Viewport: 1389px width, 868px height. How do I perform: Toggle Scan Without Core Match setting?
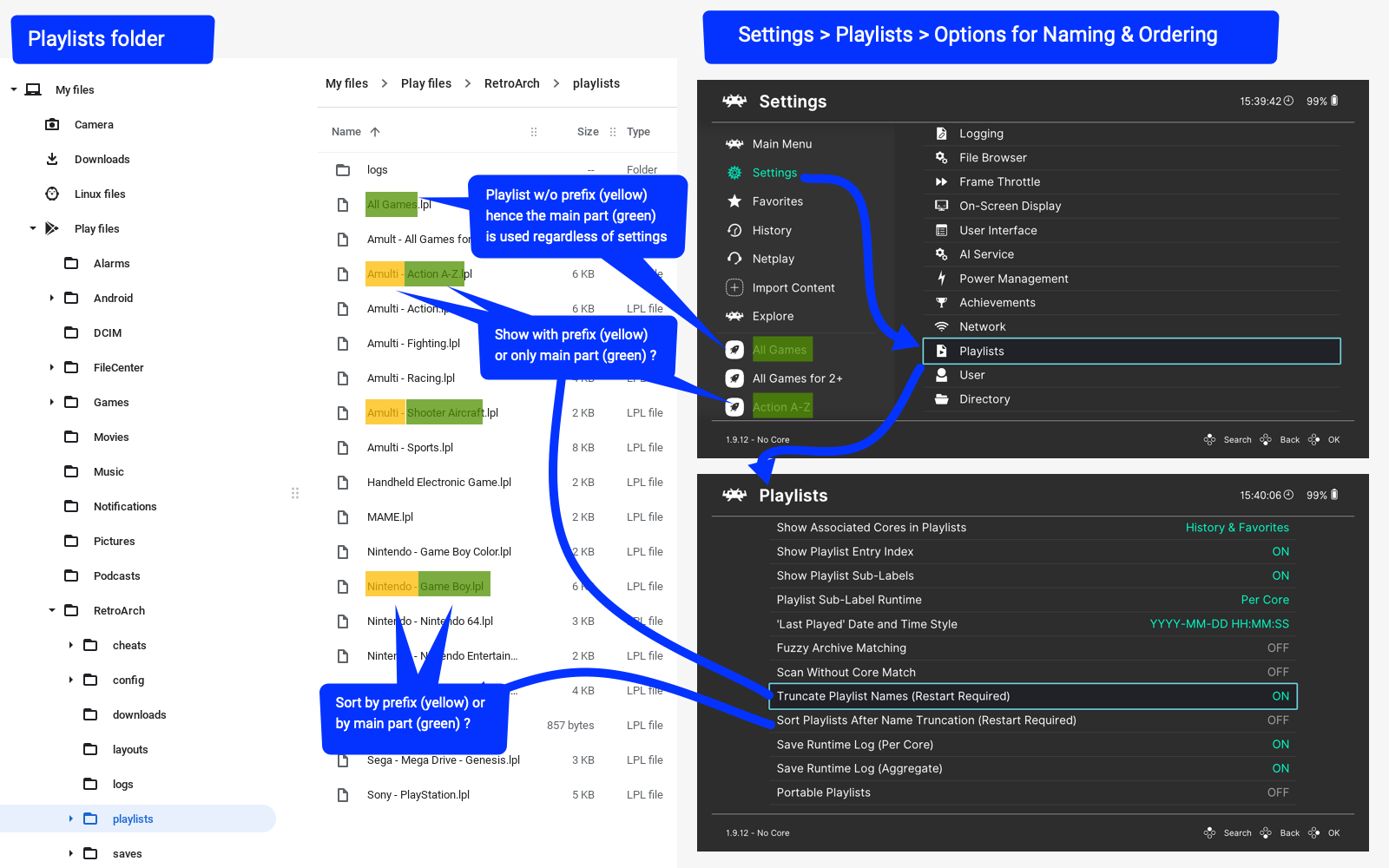tap(1033, 672)
